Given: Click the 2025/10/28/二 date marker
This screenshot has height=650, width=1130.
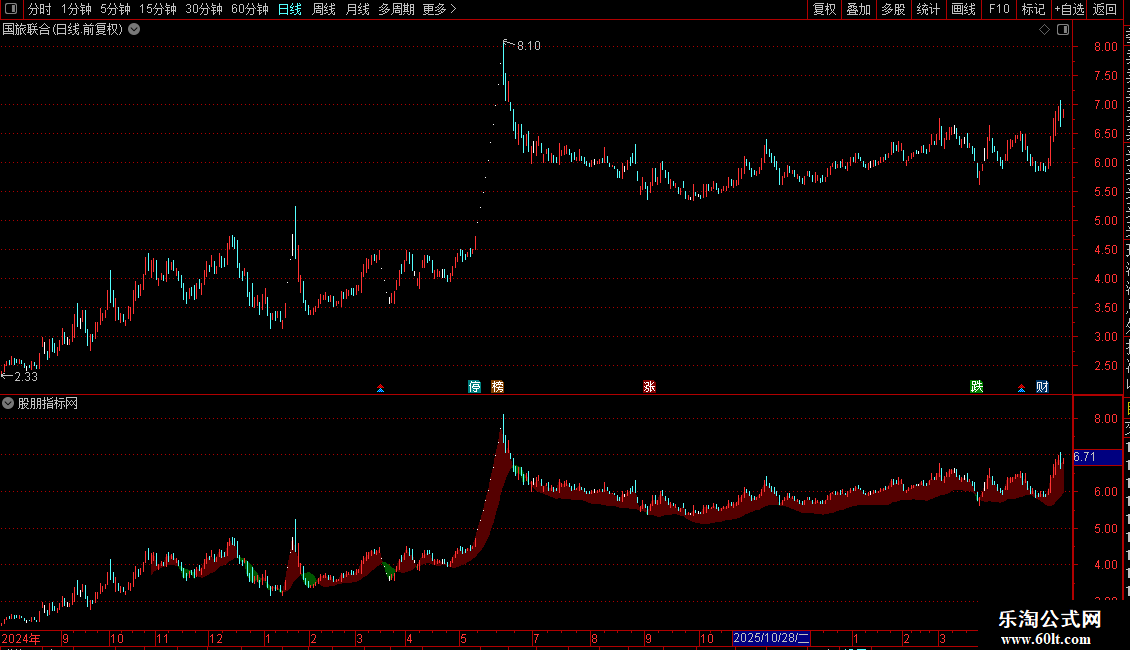Looking at the screenshot, I should tap(771, 638).
